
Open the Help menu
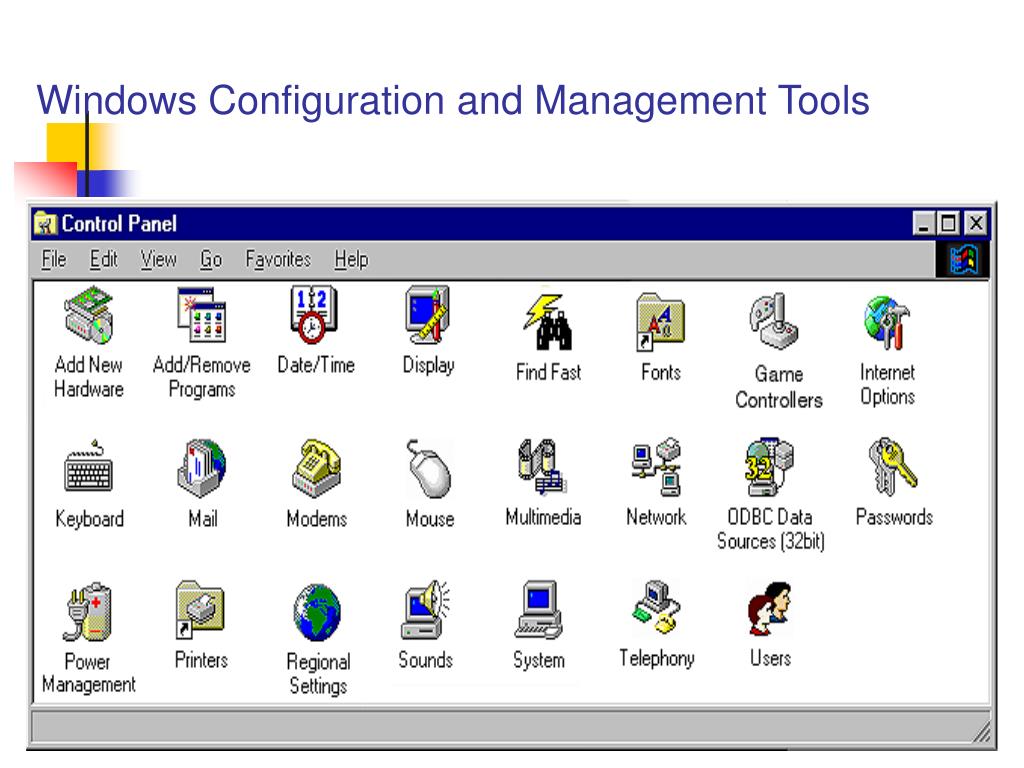click(351, 259)
